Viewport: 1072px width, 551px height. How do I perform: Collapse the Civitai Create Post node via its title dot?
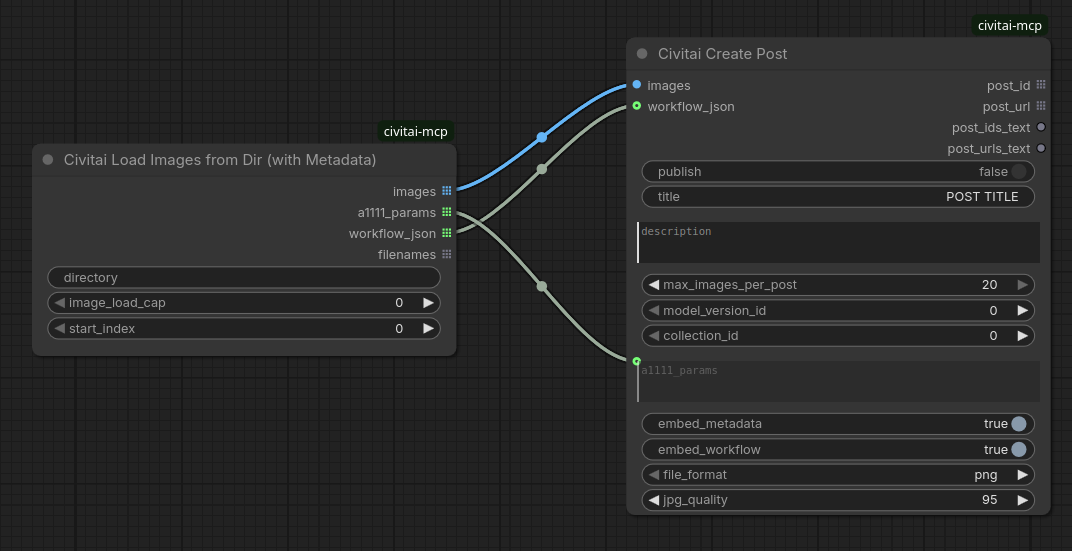tap(642, 53)
